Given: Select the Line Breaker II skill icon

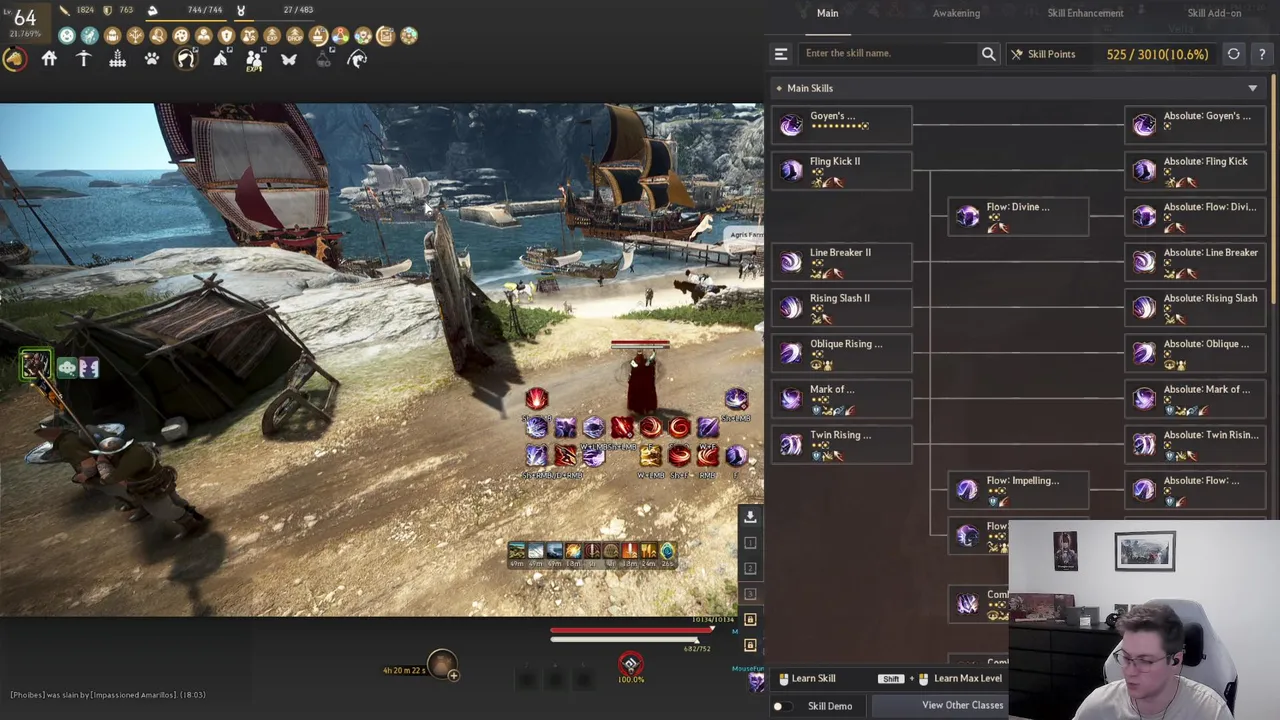Looking at the screenshot, I should tap(791, 262).
